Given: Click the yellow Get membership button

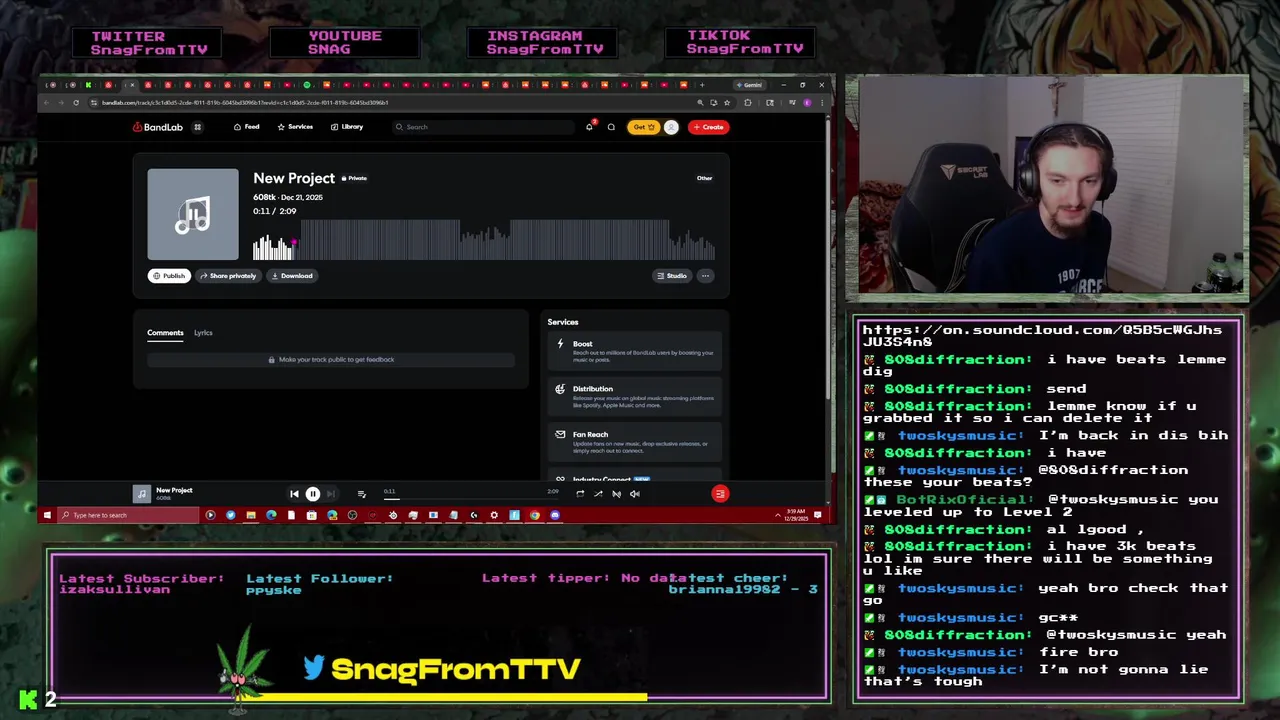Looking at the screenshot, I should (642, 127).
